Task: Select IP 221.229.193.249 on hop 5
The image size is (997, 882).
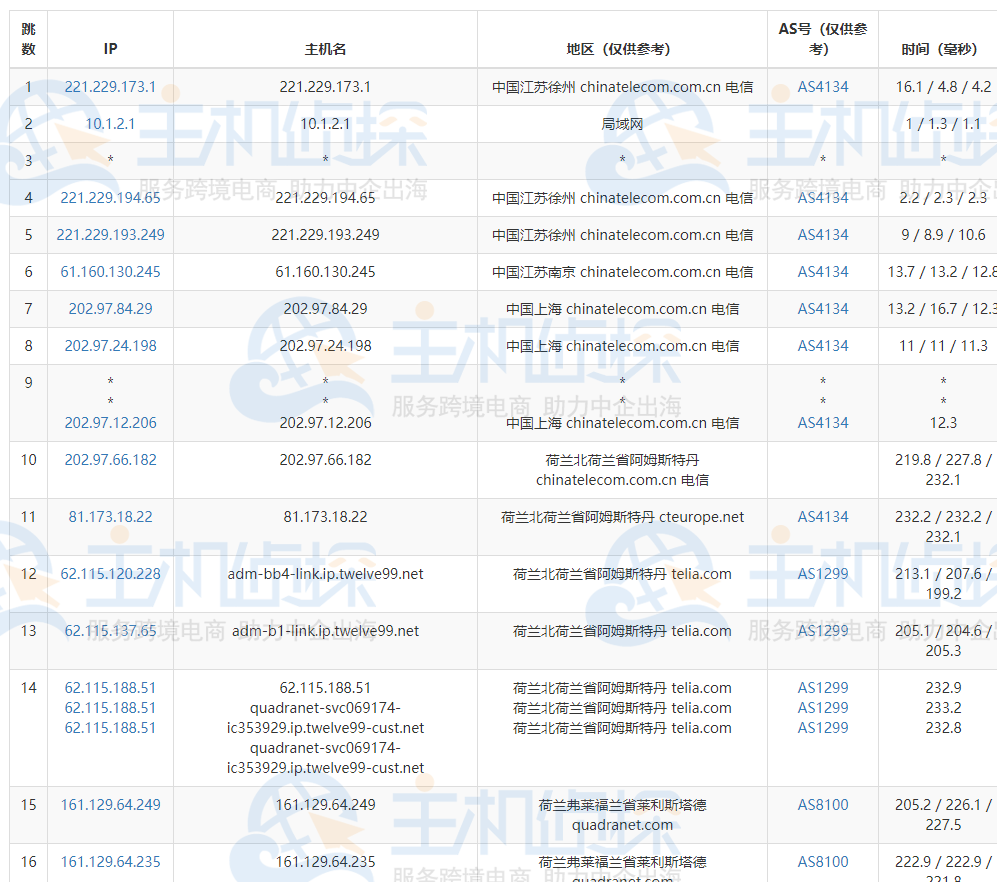Action: click(109, 235)
